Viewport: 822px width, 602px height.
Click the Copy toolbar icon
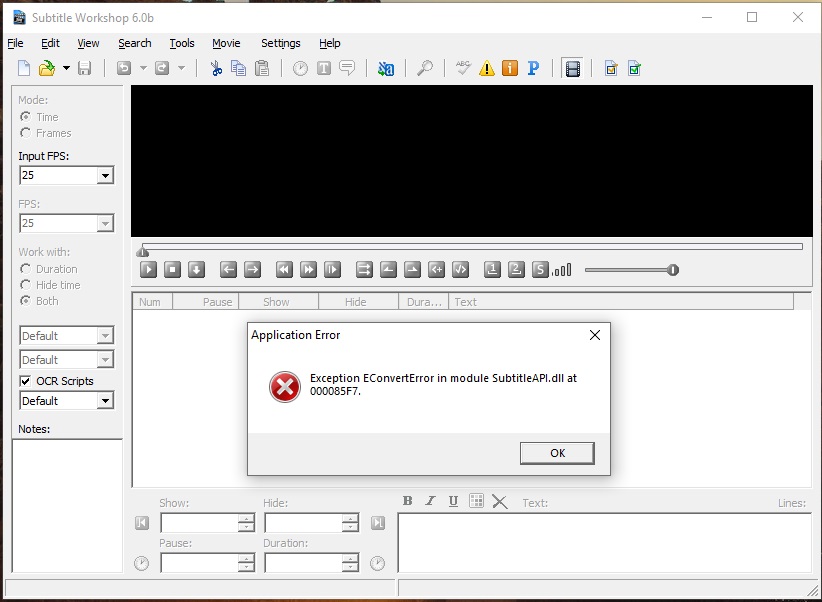click(239, 68)
